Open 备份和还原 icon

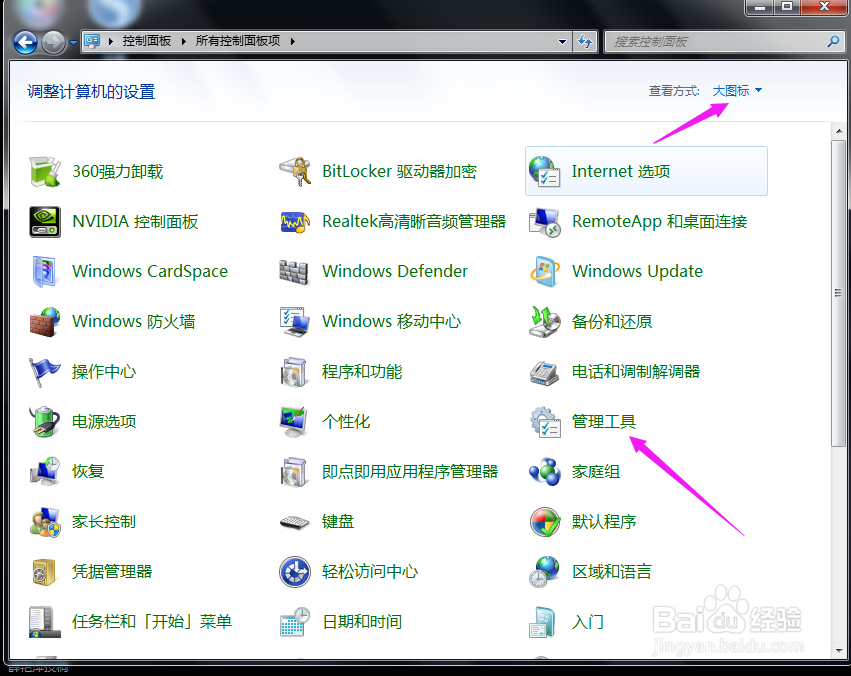pos(544,321)
